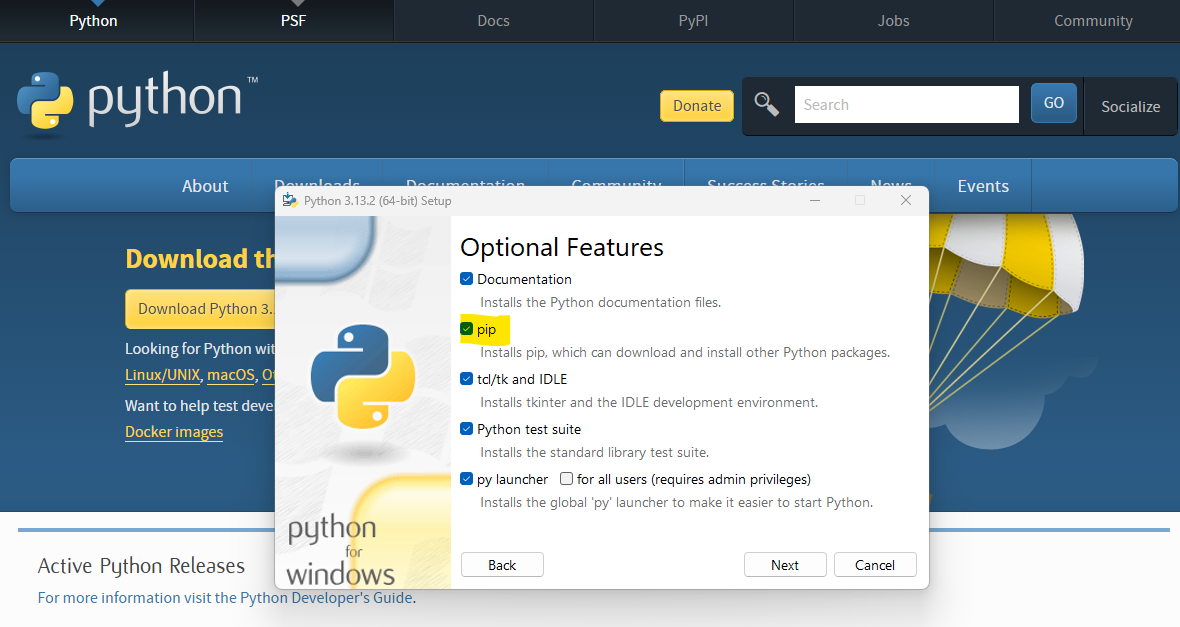Click 'Installs the standard library test suite.' text
The width and height of the screenshot is (1180, 627).
(595, 452)
